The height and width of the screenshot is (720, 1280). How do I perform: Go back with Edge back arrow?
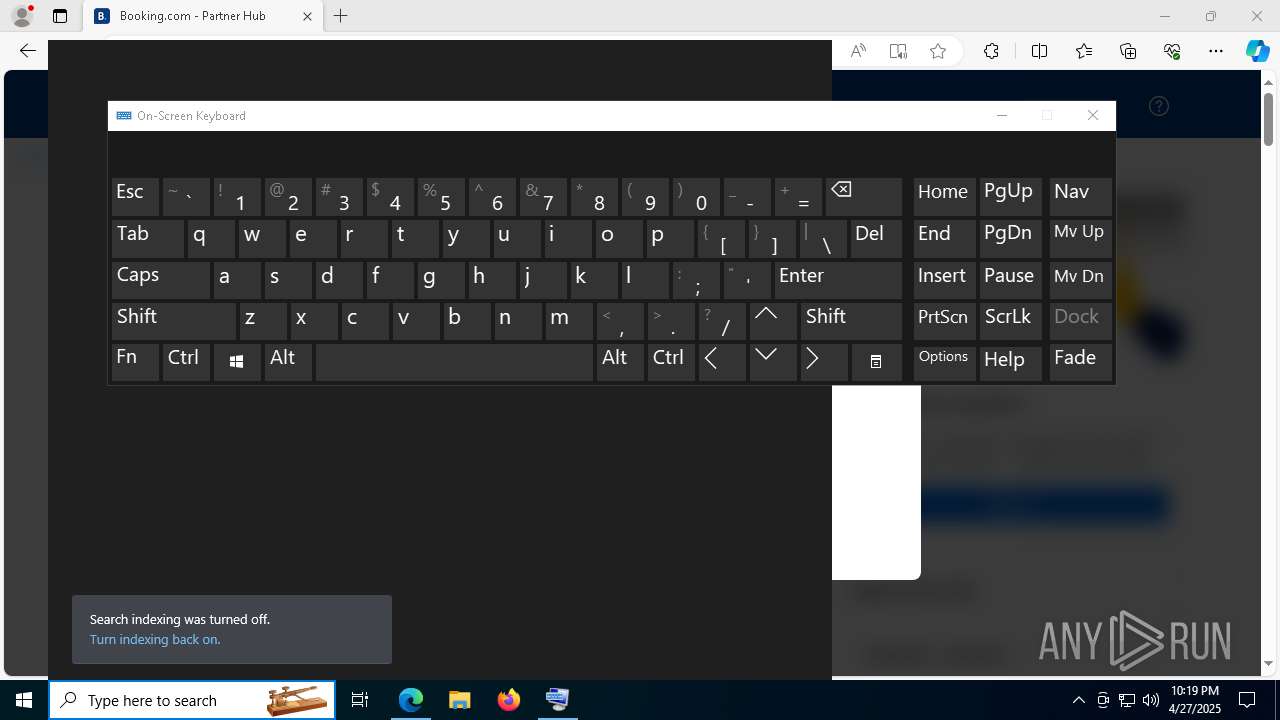coord(28,51)
